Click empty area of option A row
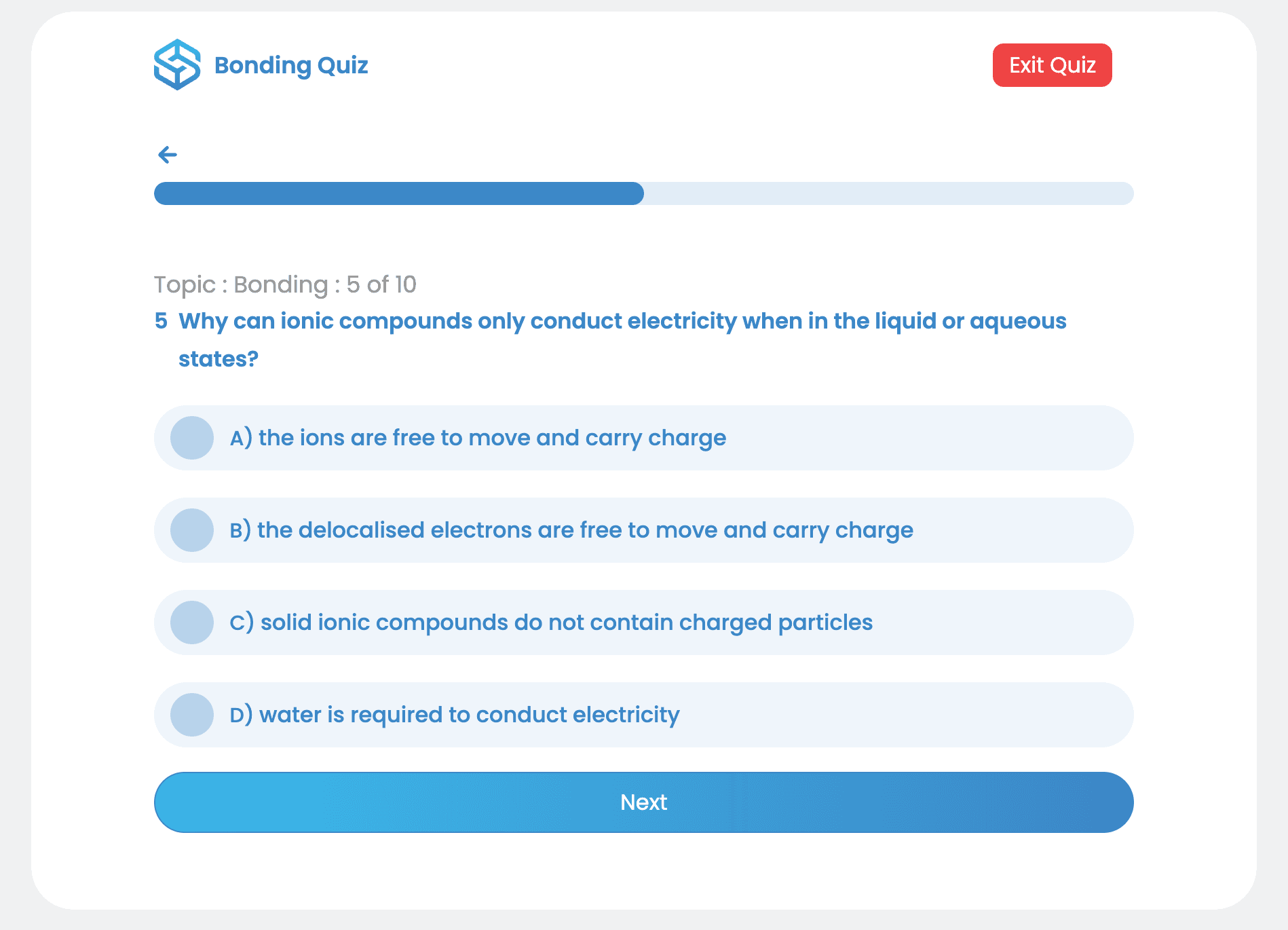The height and width of the screenshot is (930, 1288). (x=930, y=438)
